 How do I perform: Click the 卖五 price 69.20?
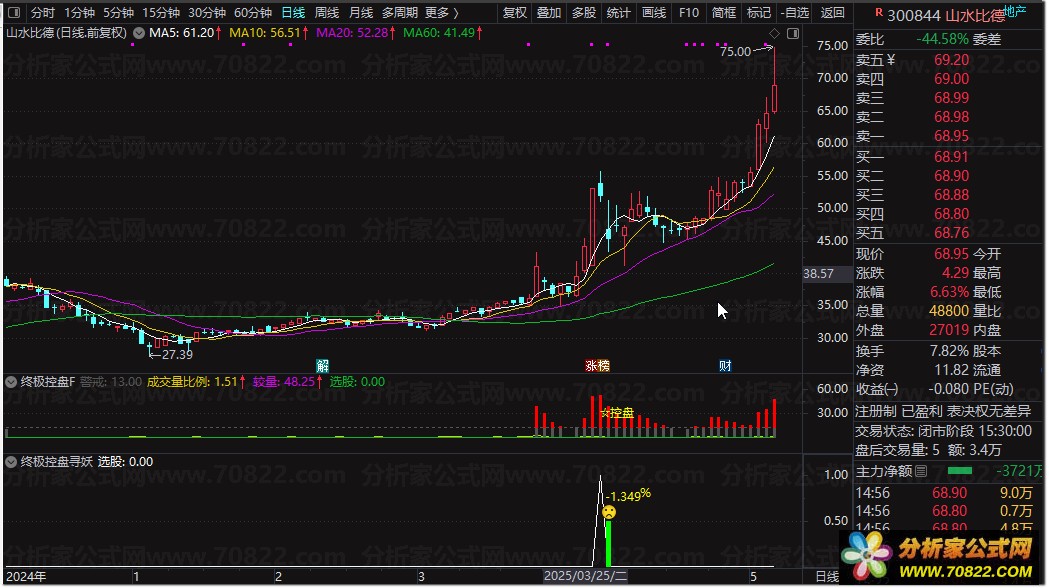(951, 60)
